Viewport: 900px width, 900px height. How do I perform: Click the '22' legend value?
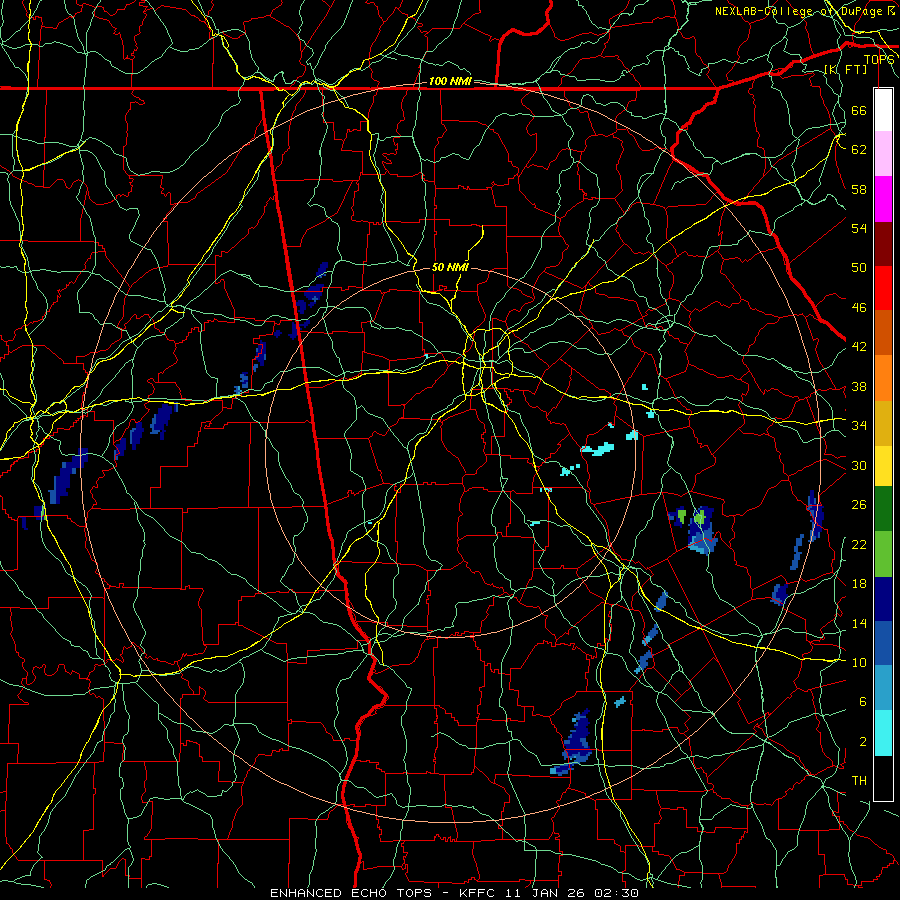[859, 545]
